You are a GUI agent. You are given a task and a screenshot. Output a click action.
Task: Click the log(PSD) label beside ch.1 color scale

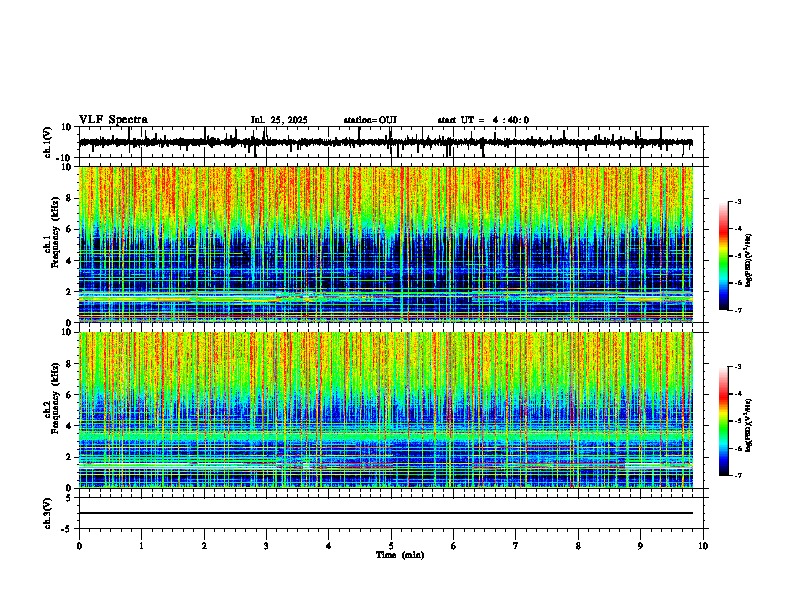click(x=749, y=261)
